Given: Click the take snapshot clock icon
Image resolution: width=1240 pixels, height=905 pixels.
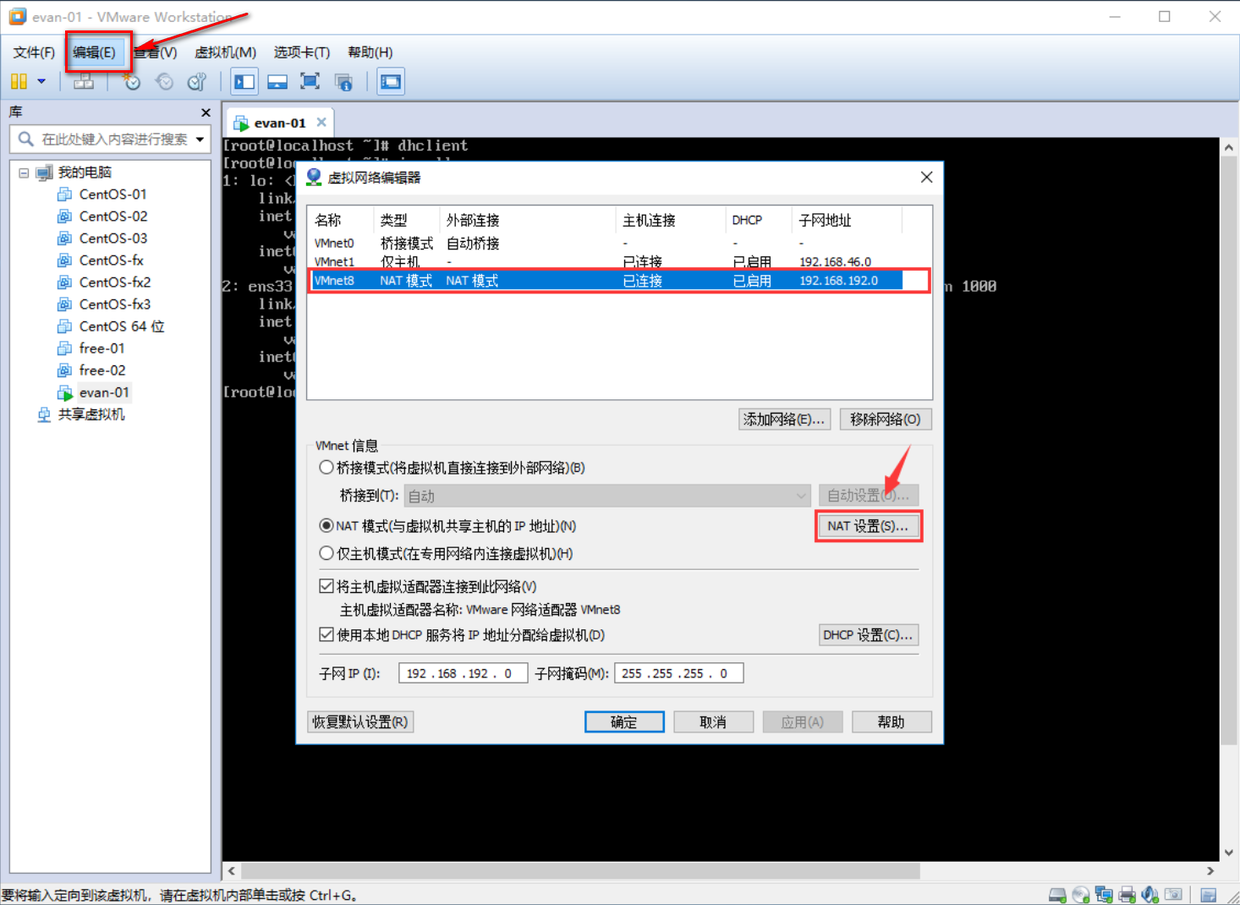Looking at the screenshot, I should pyautogui.click(x=131, y=82).
